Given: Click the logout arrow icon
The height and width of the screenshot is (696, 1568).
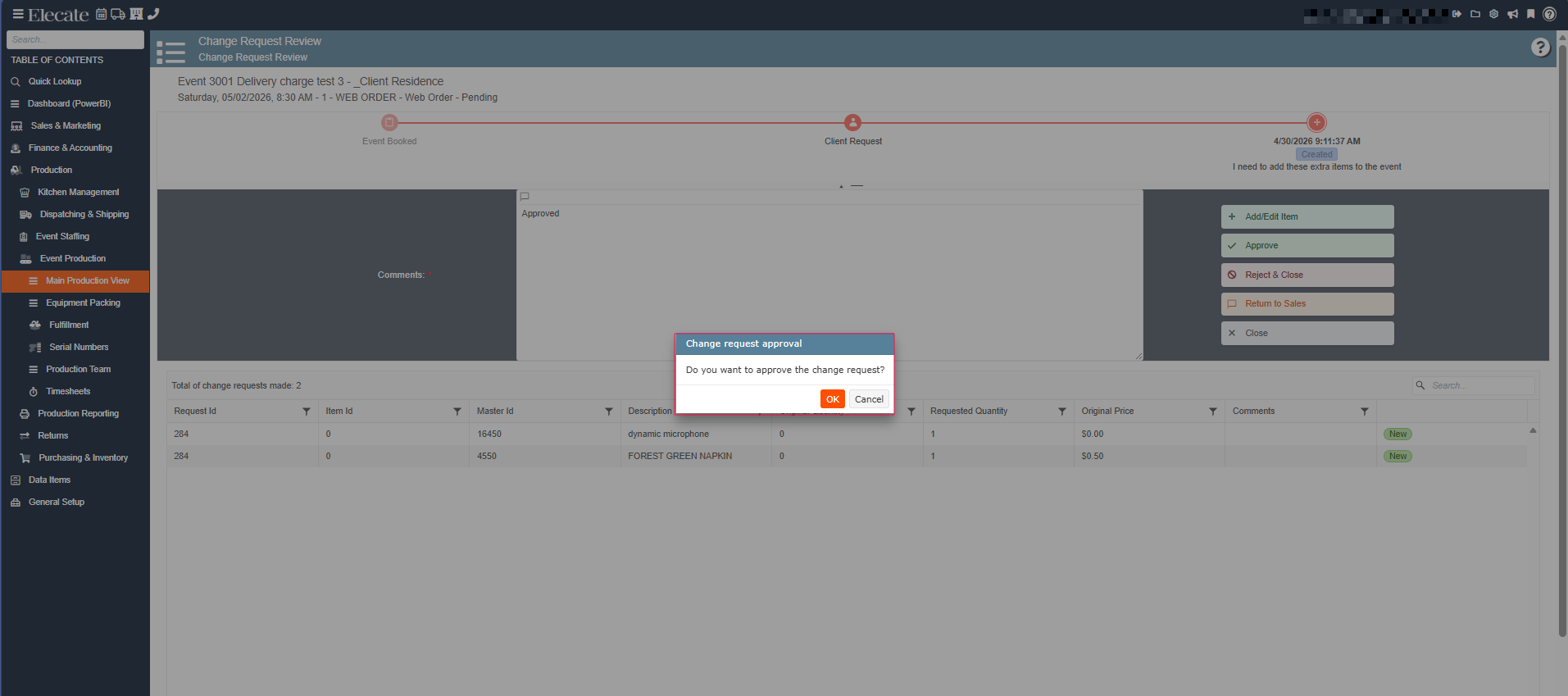Looking at the screenshot, I should 1457,14.
